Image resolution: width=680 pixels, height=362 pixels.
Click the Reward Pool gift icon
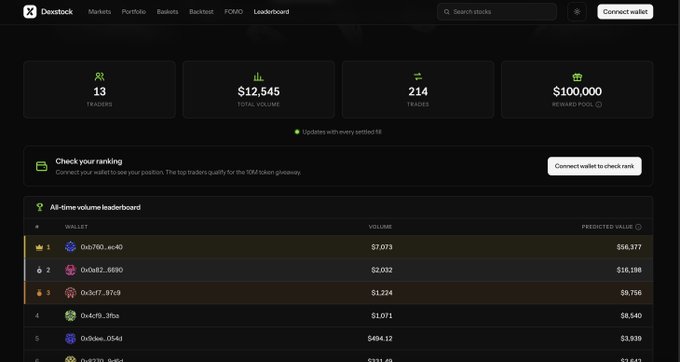tap(577, 77)
